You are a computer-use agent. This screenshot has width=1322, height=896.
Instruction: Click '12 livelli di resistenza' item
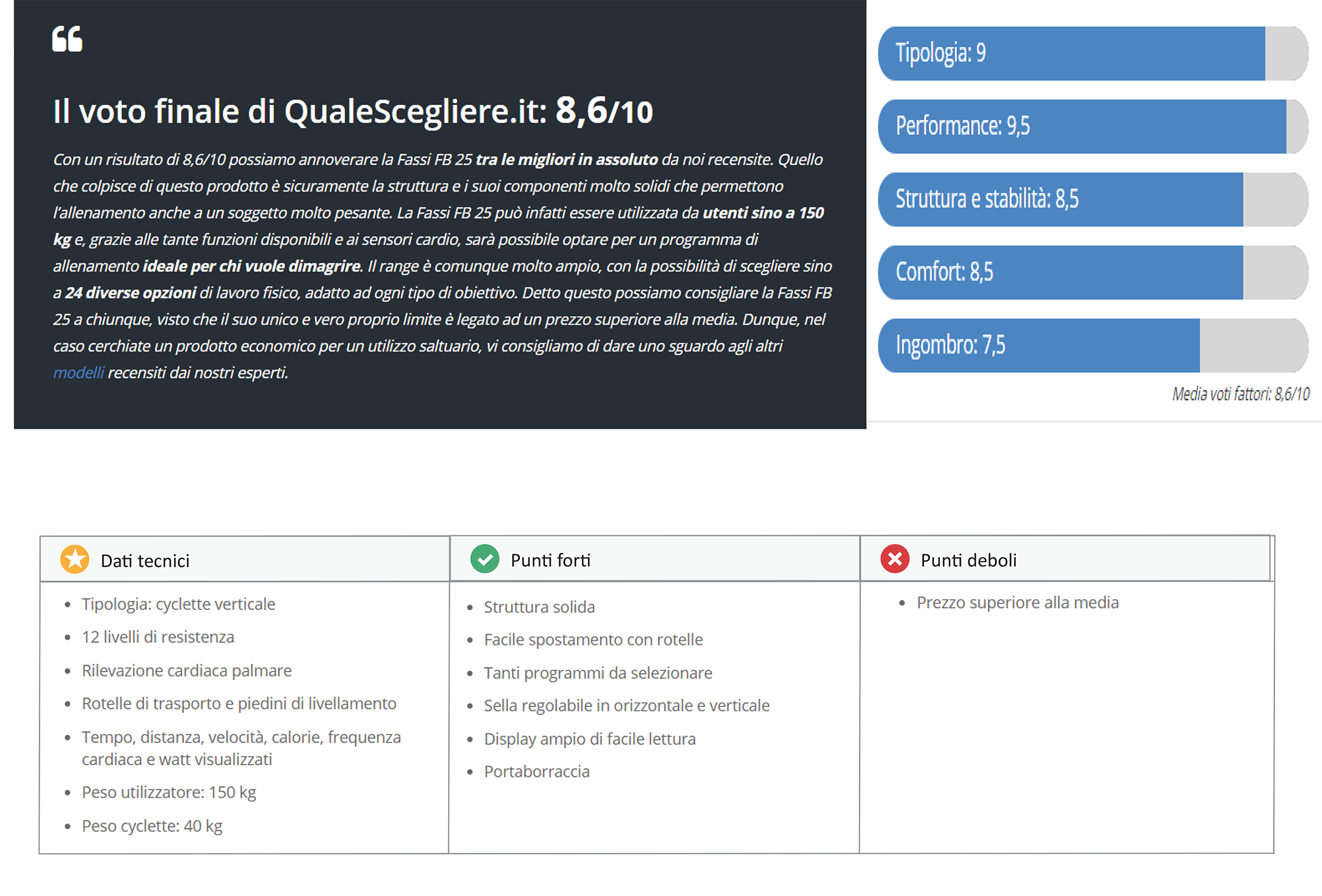click(x=158, y=637)
